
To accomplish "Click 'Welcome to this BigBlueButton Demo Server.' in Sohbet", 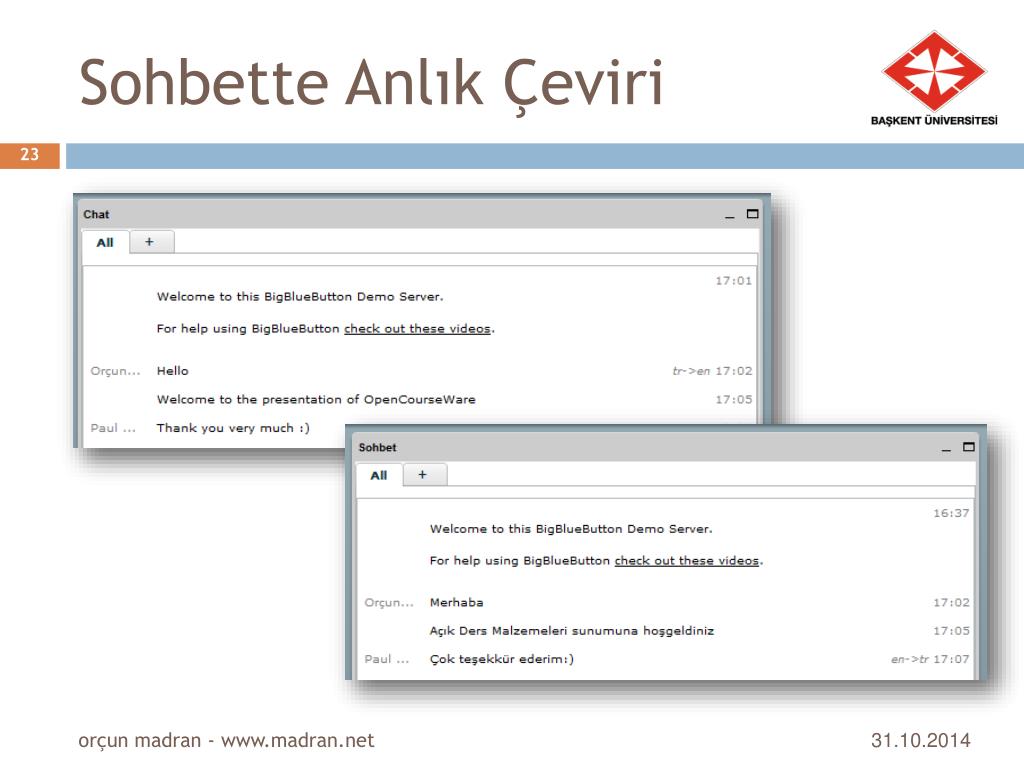I will (571, 529).
